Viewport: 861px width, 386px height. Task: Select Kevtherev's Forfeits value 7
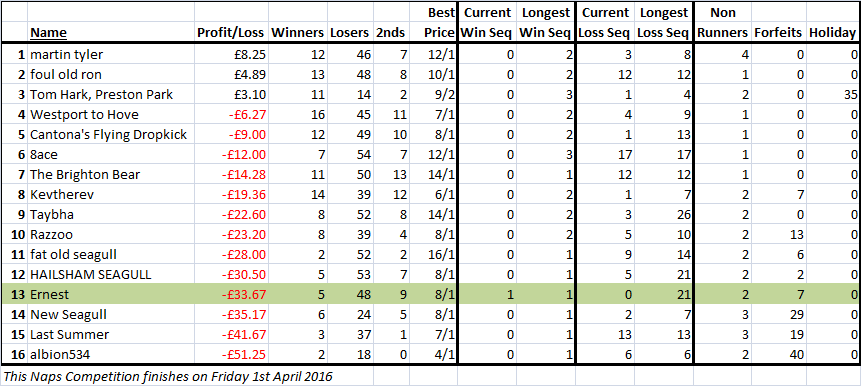point(778,195)
